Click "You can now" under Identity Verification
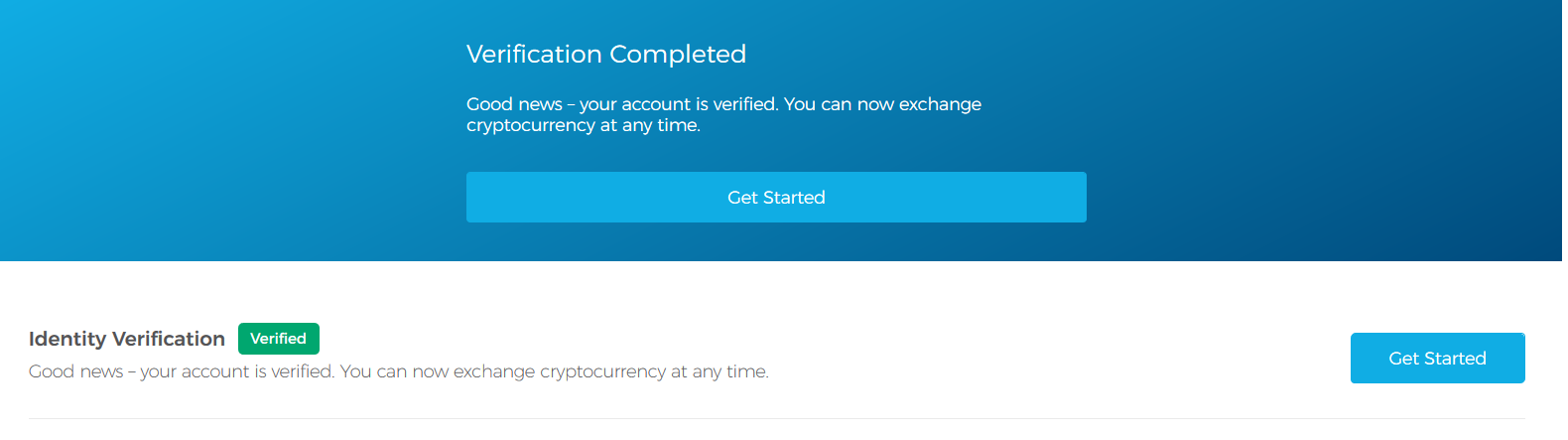This screenshot has height=440, width=1568. tap(394, 371)
